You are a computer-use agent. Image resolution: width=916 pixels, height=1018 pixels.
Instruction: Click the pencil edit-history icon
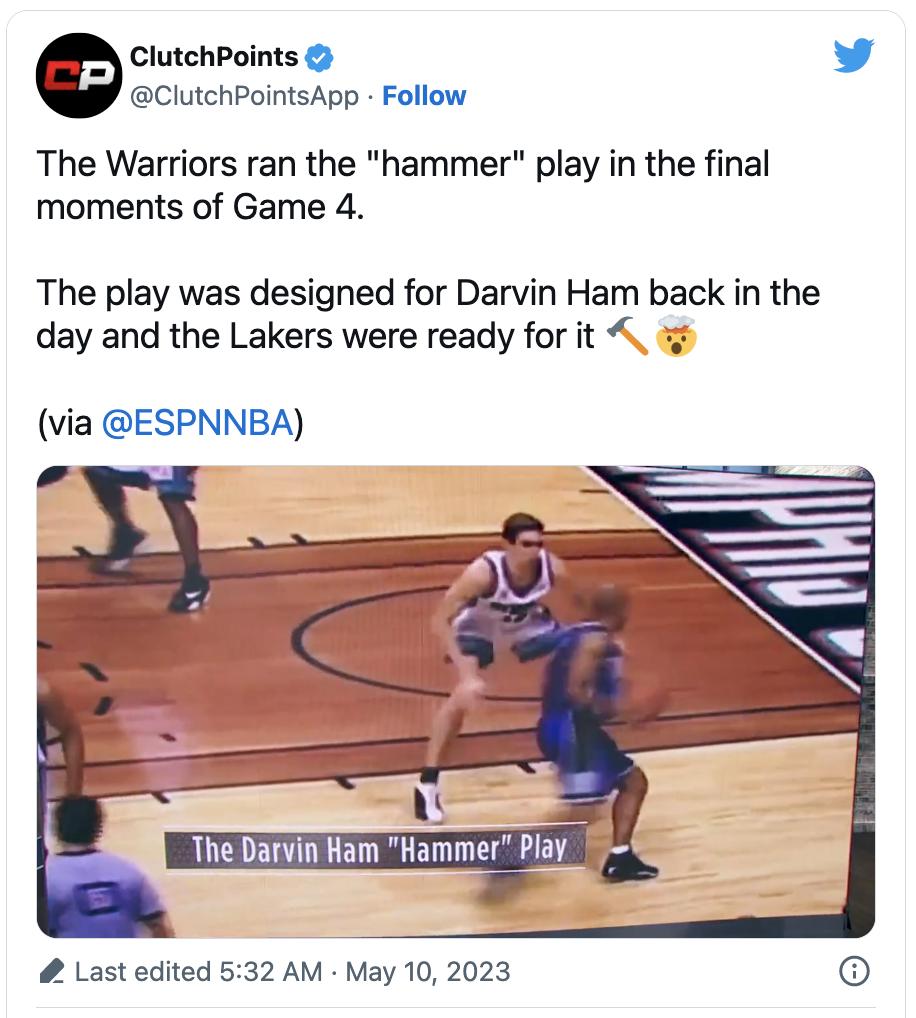(x=53, y=972)
